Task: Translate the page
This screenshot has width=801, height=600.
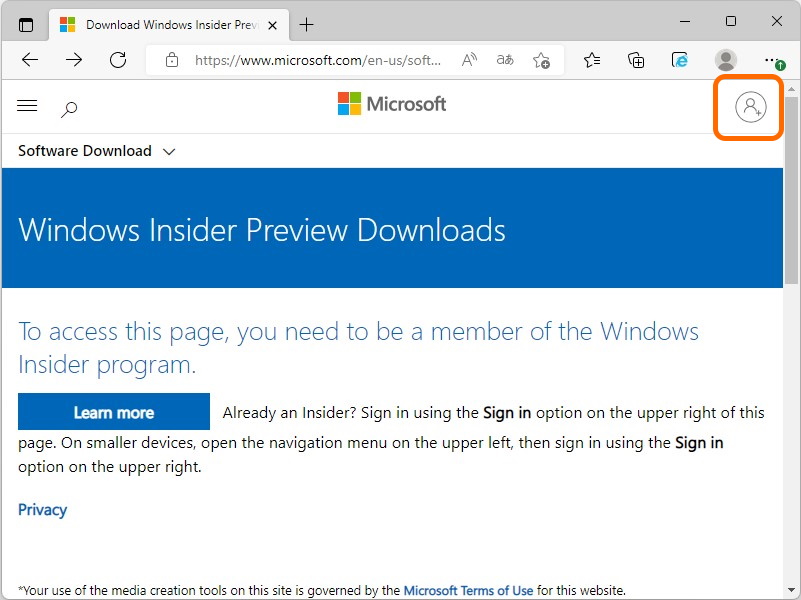Action: click(x=505, y=60)
